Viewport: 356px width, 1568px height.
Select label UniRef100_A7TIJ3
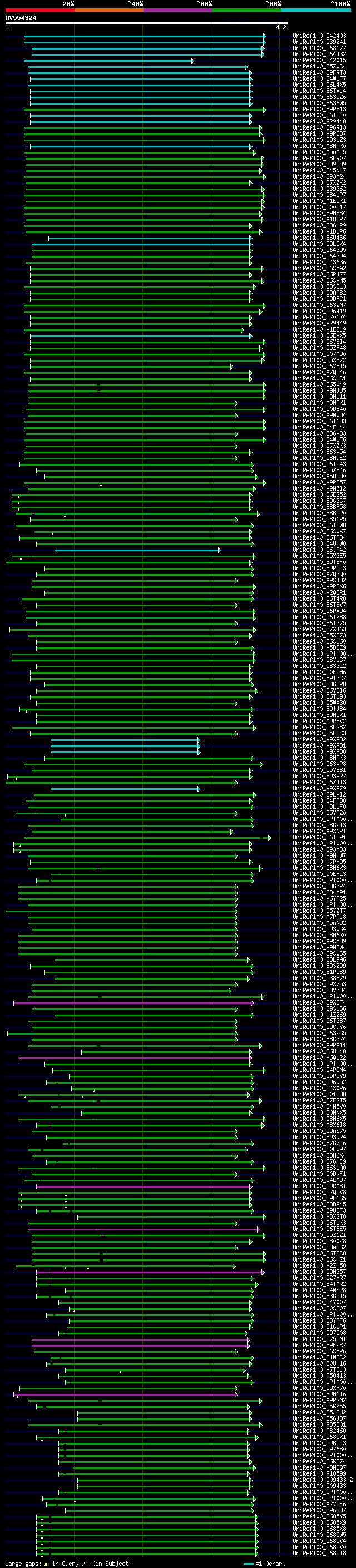click(x=319, y=1369)
